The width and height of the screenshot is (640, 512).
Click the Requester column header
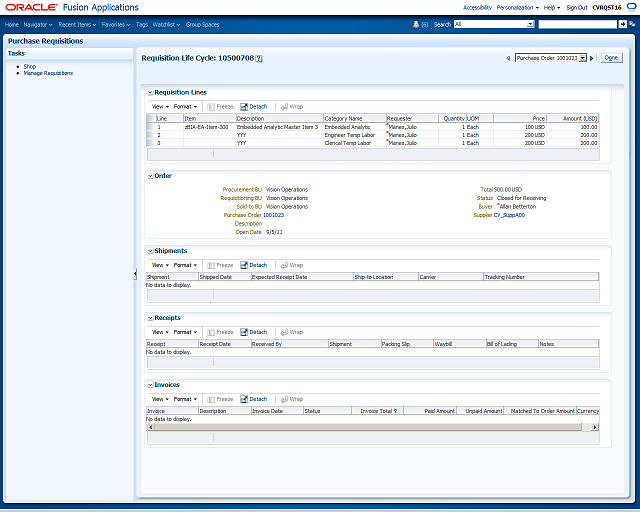[x=412, y=118]
